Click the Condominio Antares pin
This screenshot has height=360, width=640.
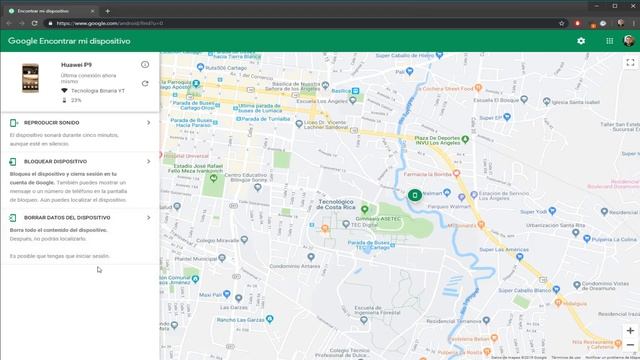(311, 257)
